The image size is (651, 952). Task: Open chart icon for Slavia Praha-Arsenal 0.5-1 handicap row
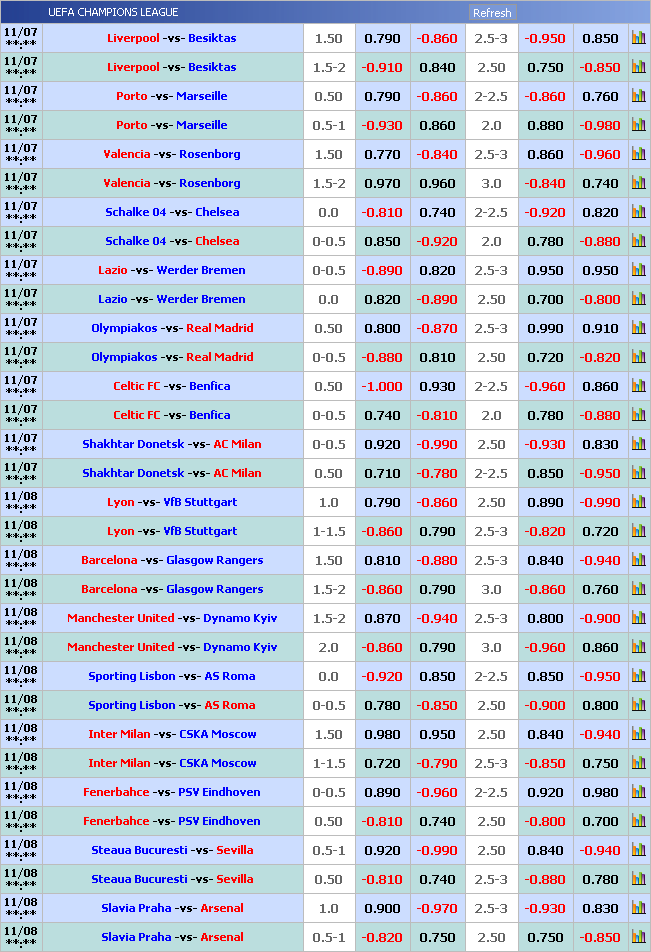coord(638,937)
